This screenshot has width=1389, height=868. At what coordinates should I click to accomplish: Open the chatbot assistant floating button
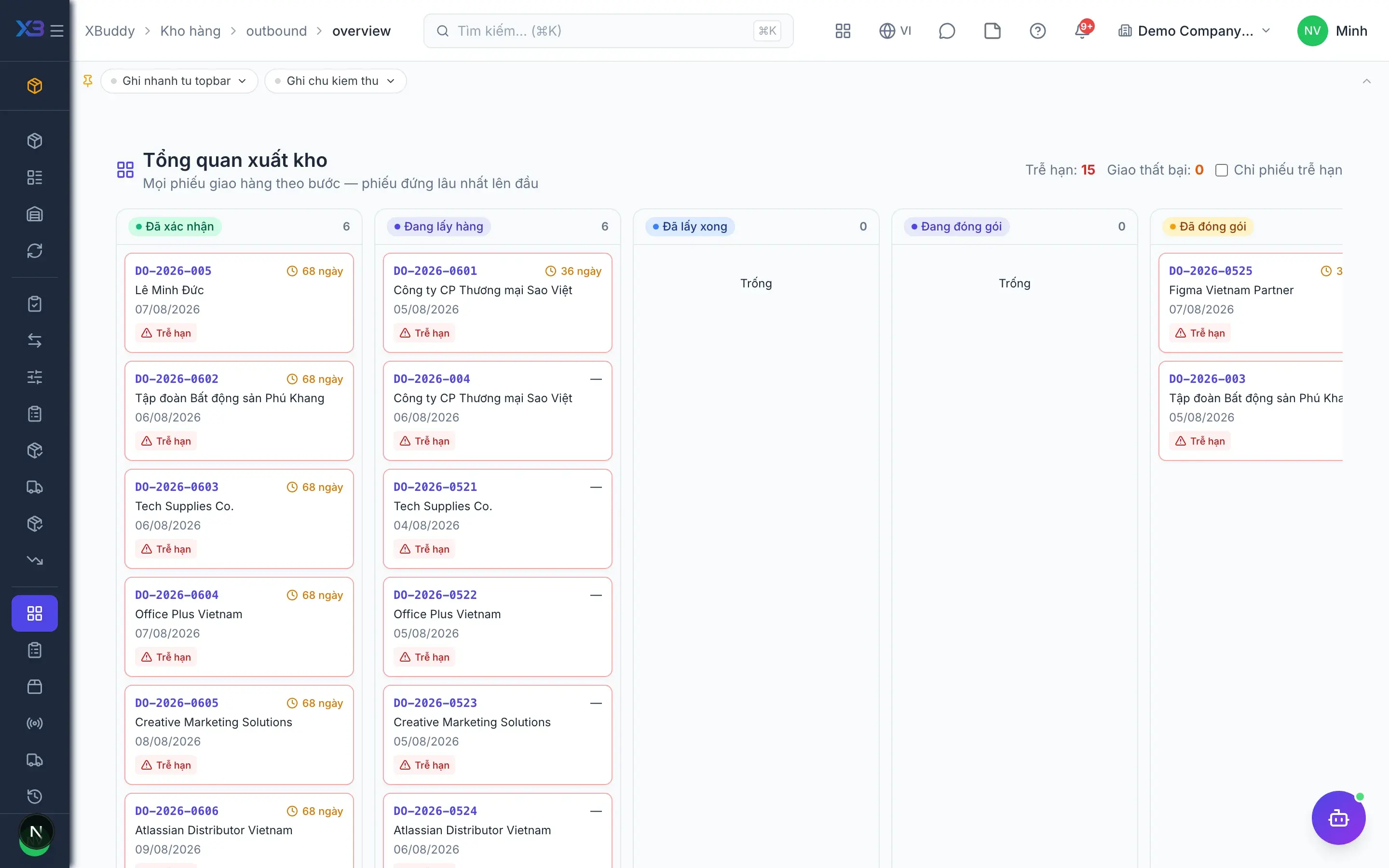pos(1338,817)
